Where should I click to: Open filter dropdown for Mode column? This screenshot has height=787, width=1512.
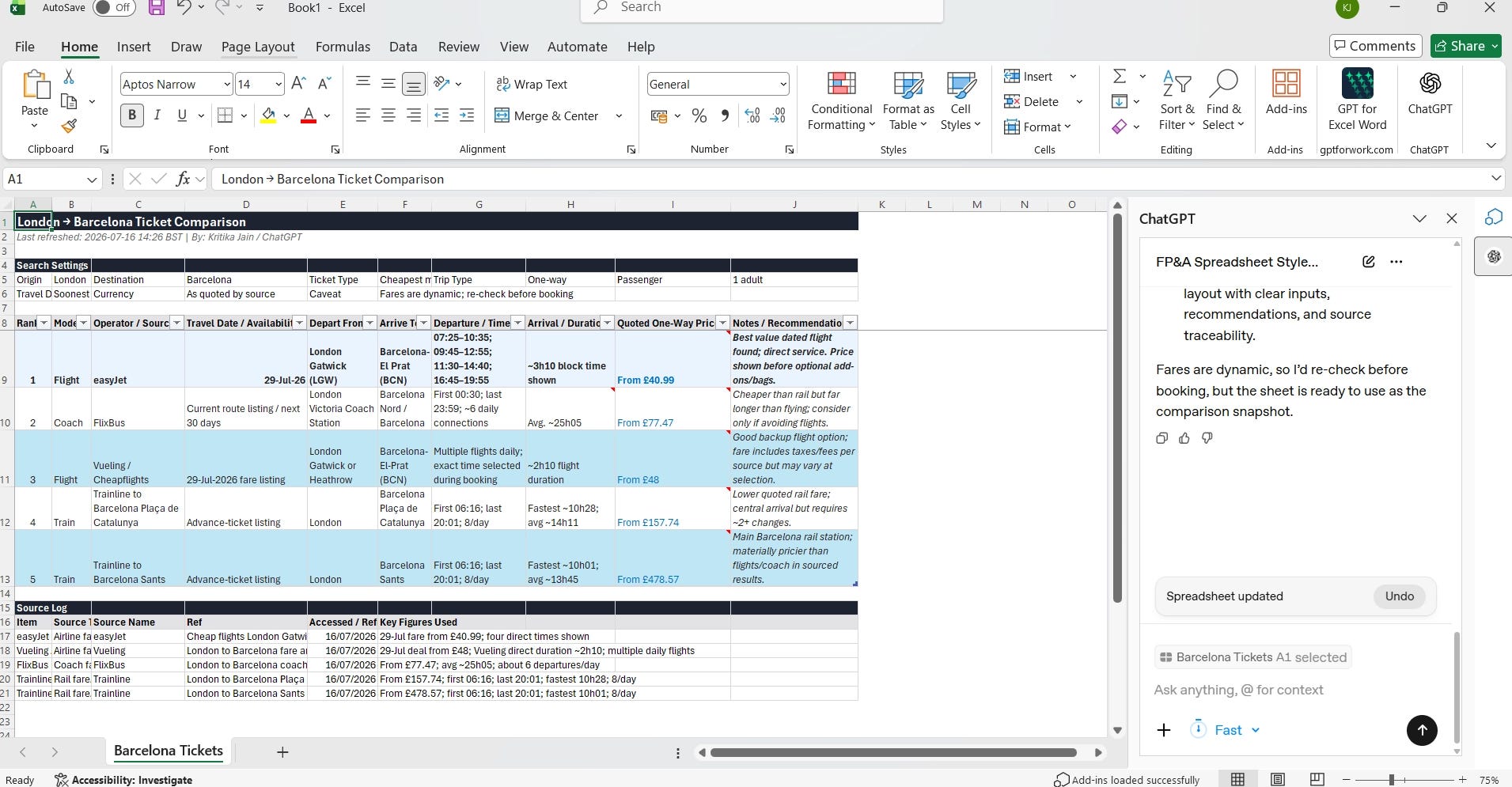83,323
